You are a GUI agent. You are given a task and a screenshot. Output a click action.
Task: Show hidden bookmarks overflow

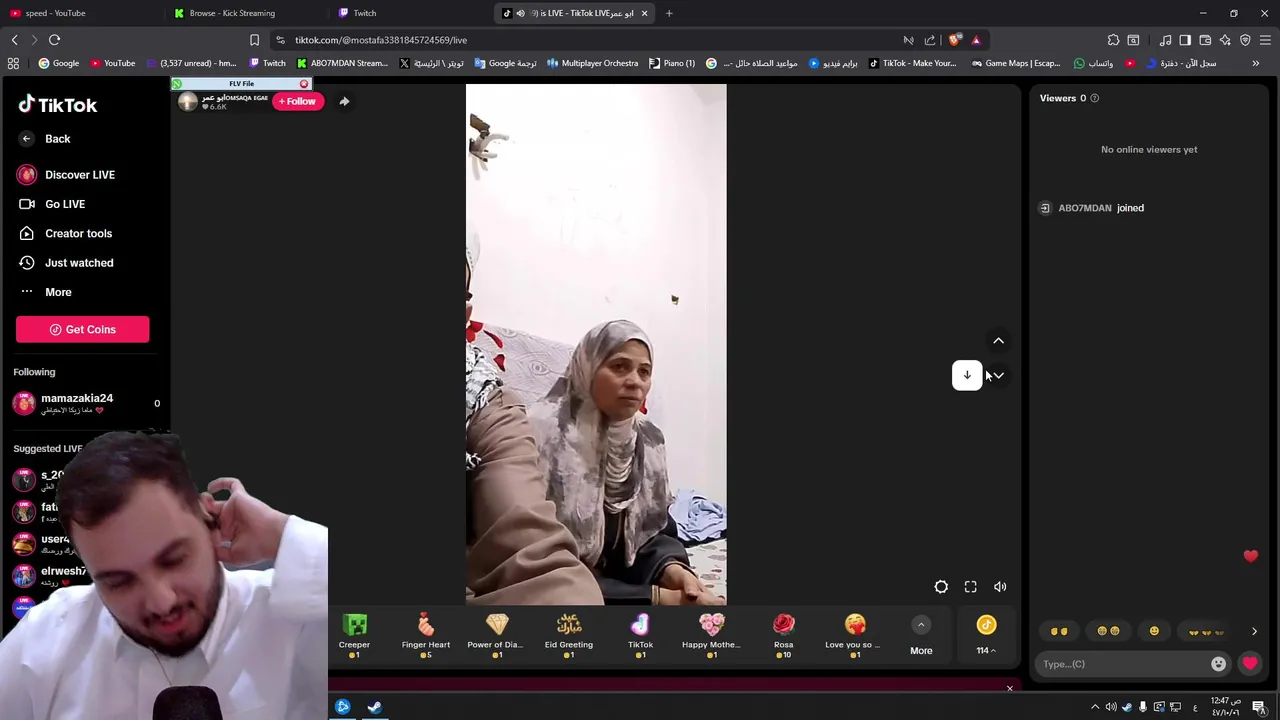pyautogui.click(x=1256, y=63)
